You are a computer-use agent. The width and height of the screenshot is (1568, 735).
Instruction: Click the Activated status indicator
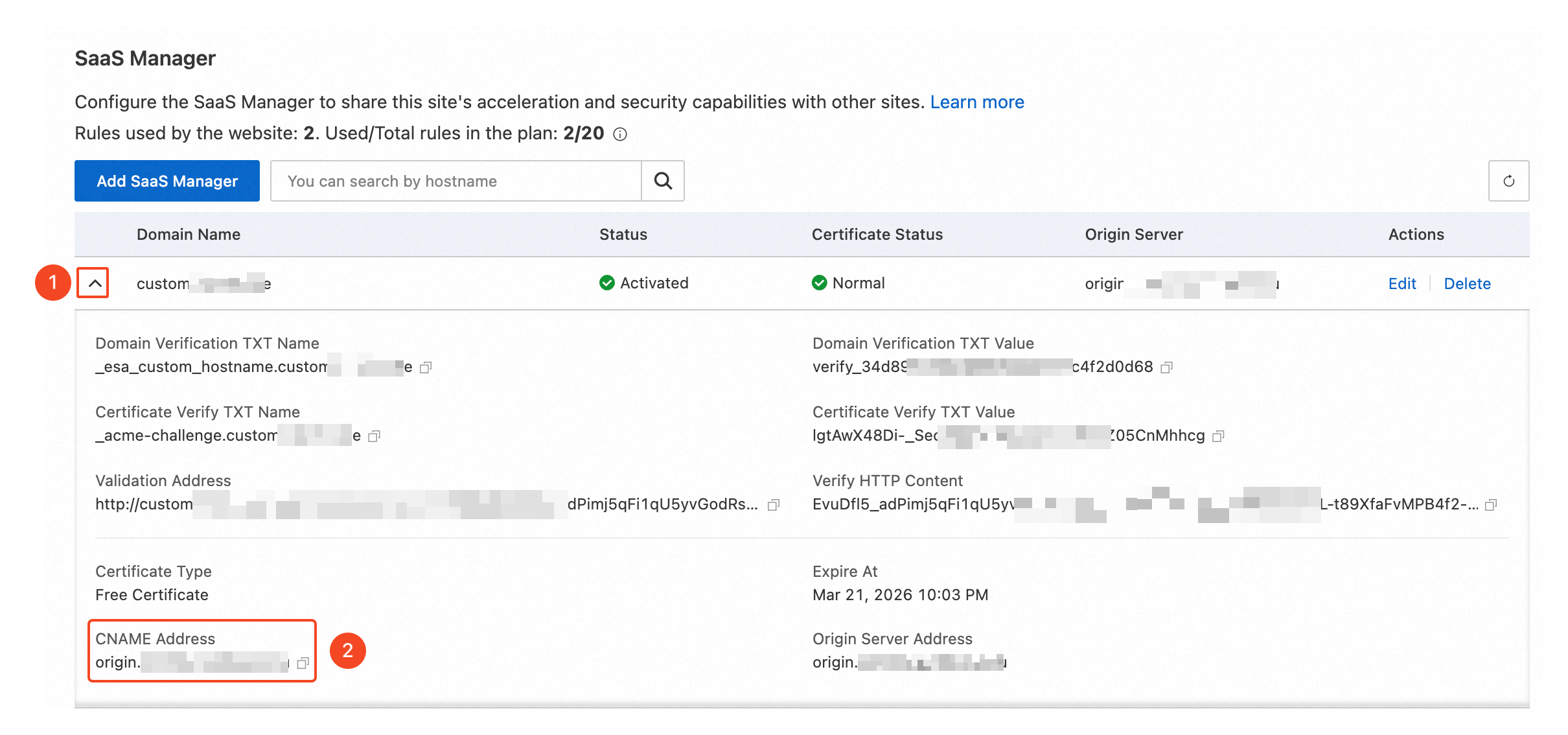644,283
